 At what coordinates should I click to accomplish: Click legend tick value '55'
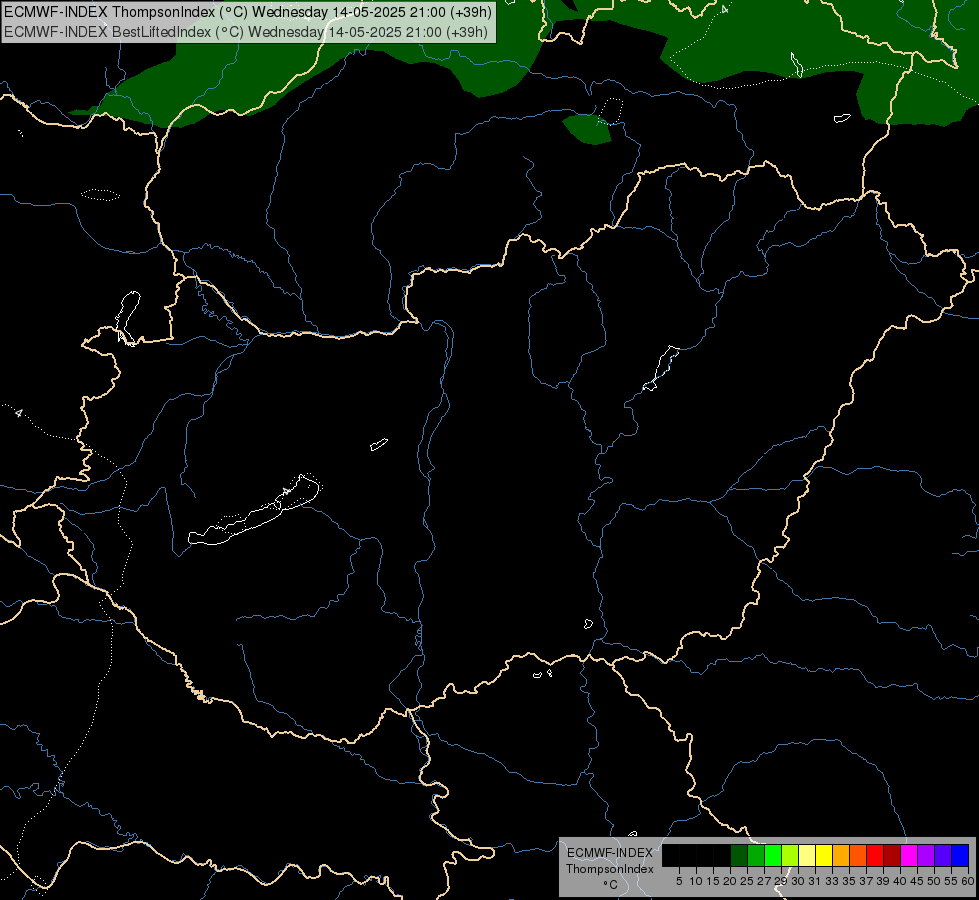click(x=951, y=881)
